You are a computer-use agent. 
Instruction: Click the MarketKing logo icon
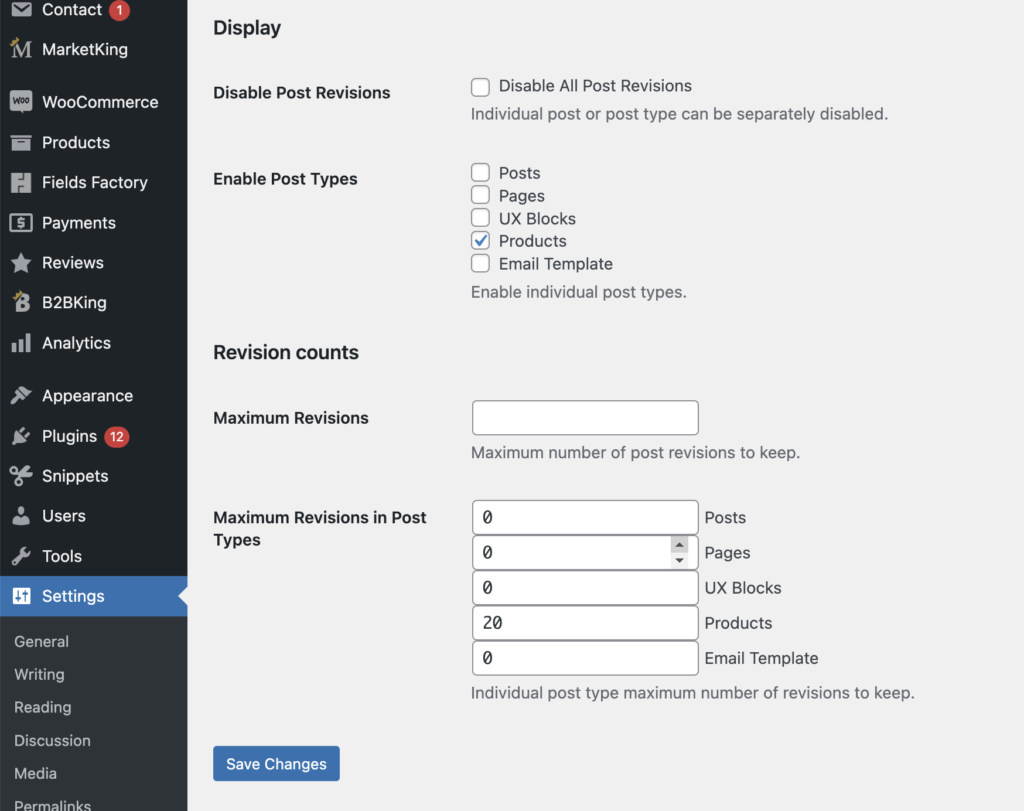click(x=21, y=48)
